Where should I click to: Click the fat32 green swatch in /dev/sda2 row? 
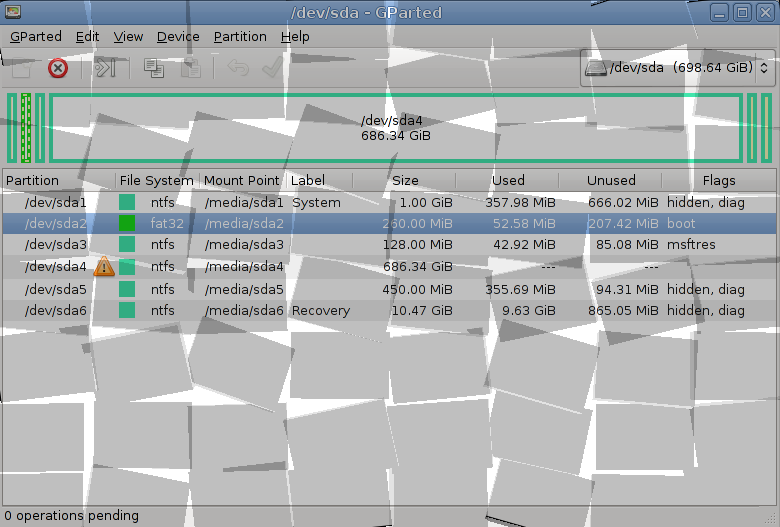pos(127,223)
